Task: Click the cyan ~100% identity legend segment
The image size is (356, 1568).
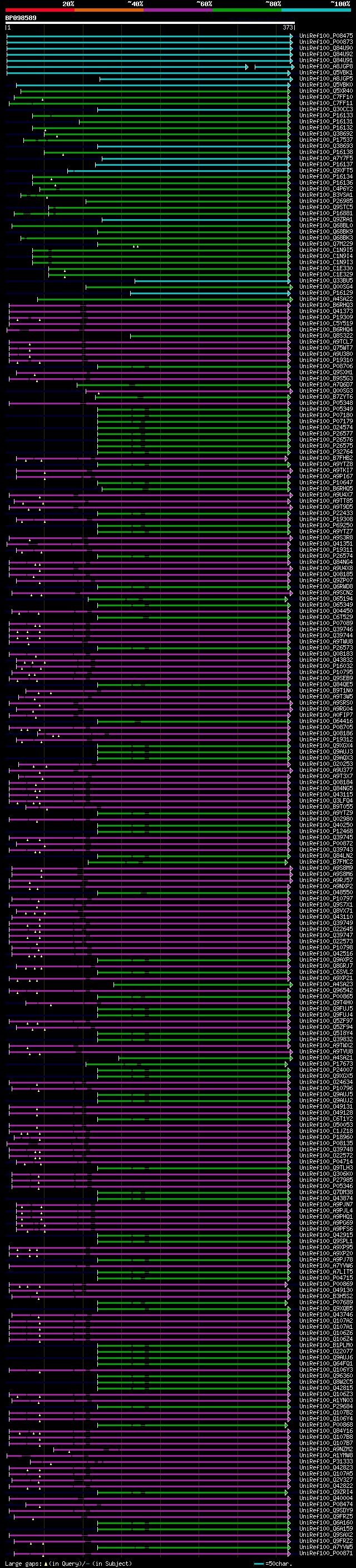Action: tap(317, 10)
